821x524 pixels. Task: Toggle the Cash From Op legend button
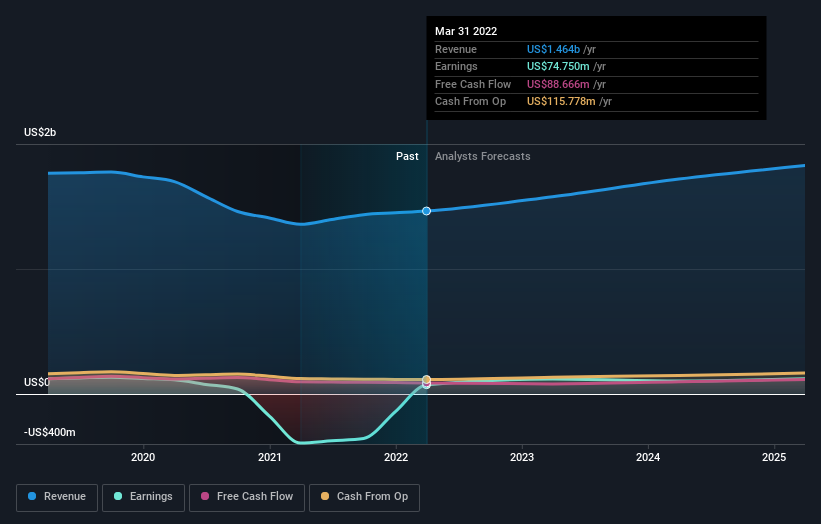364,497
